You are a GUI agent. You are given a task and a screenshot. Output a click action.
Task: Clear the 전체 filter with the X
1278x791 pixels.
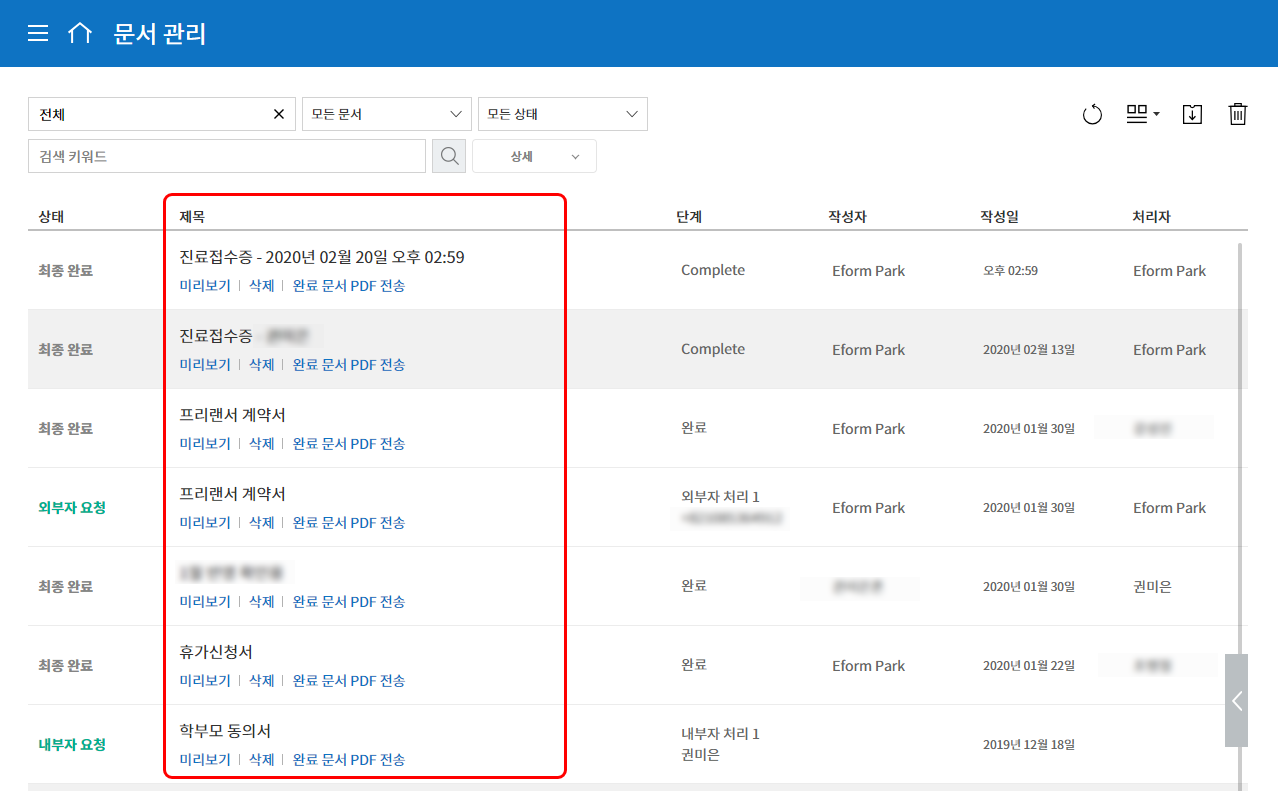[279, 114]
